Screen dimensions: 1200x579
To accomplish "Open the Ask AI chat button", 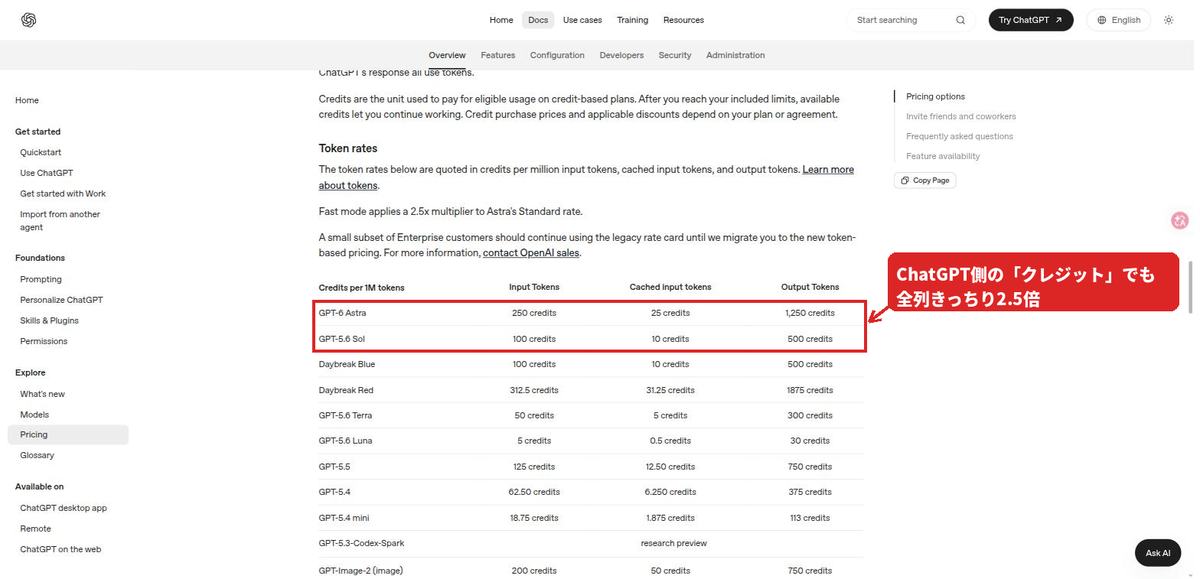I will (1158, 553).
